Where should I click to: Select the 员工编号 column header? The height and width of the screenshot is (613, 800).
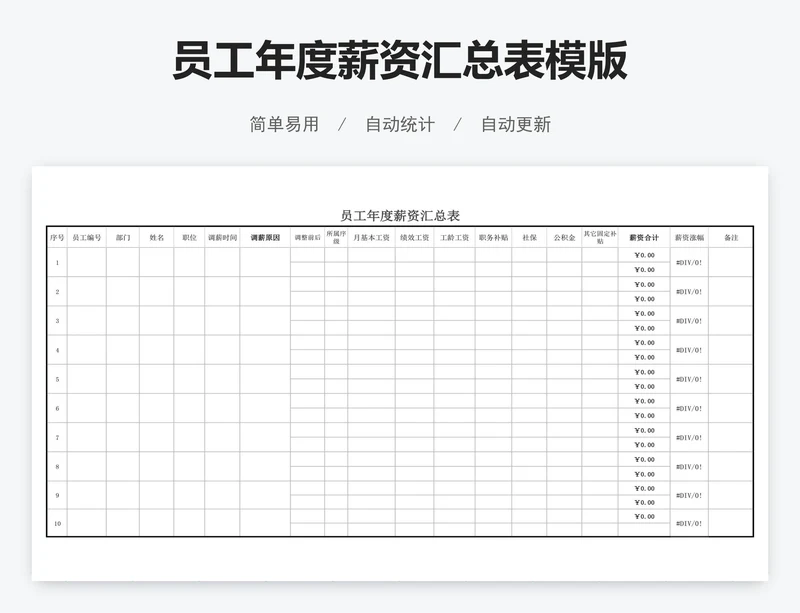point(87,238)
